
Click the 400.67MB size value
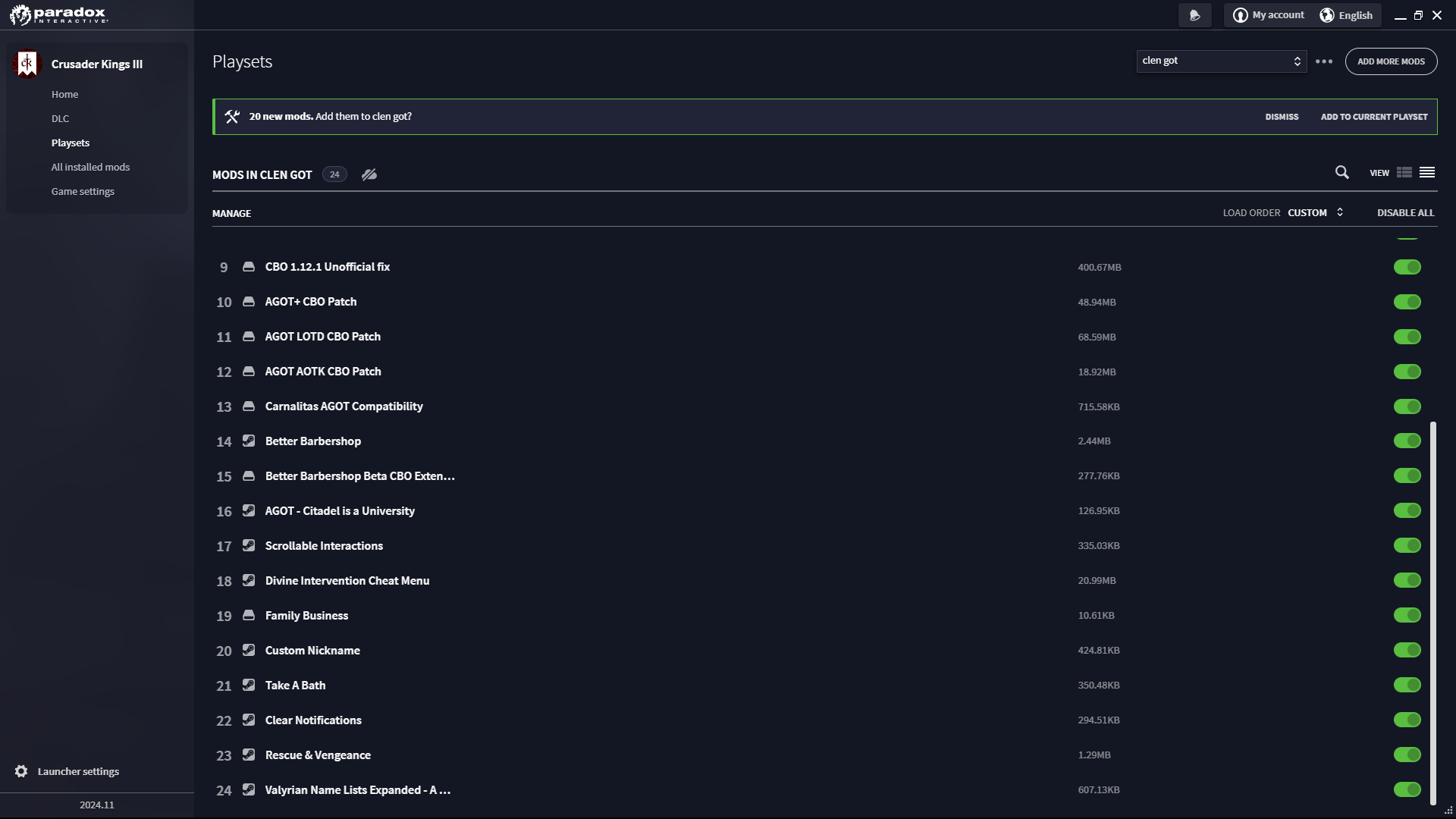click(x=1100, y=268)
